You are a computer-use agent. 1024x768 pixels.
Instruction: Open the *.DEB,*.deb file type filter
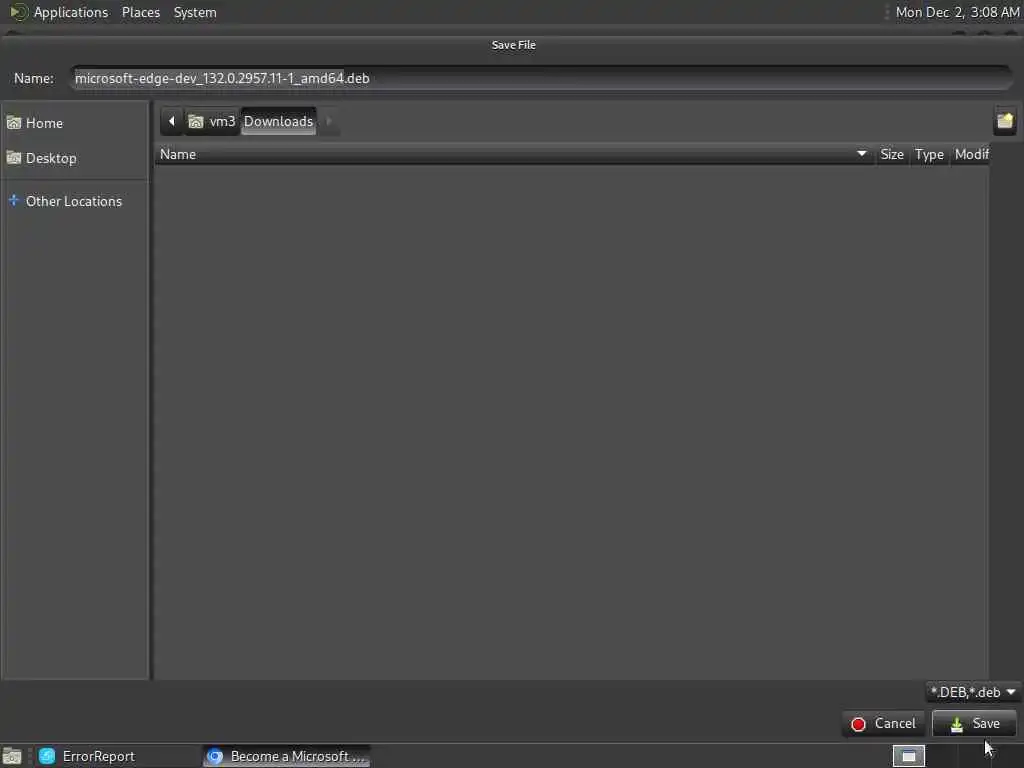pyautogui.click(x=973, y=692)
